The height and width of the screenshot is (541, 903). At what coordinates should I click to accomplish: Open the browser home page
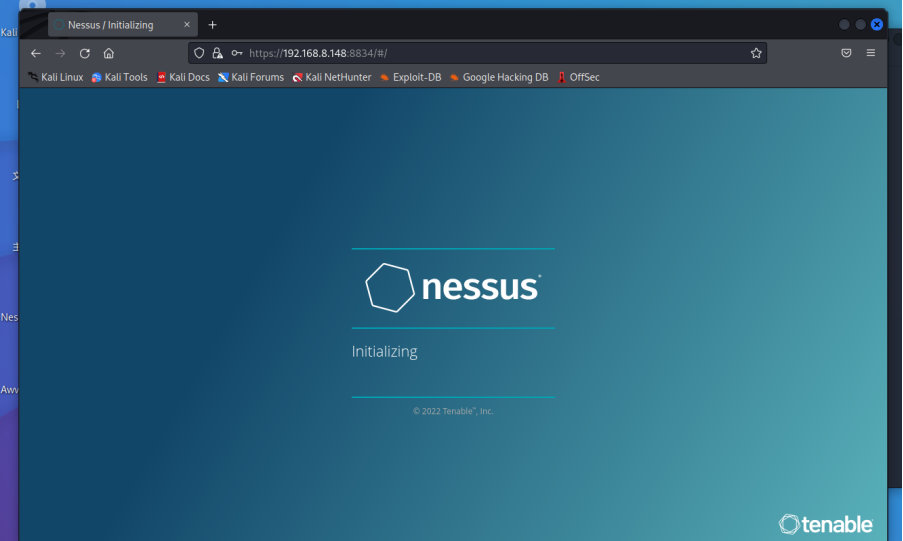[x=109, y=53]
